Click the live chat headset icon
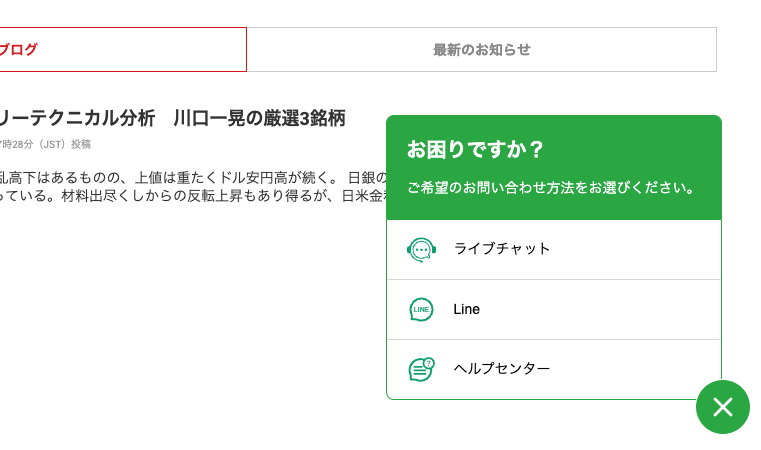Image resolution: width=761 pixels, height=450 pixels. (421, 250)
